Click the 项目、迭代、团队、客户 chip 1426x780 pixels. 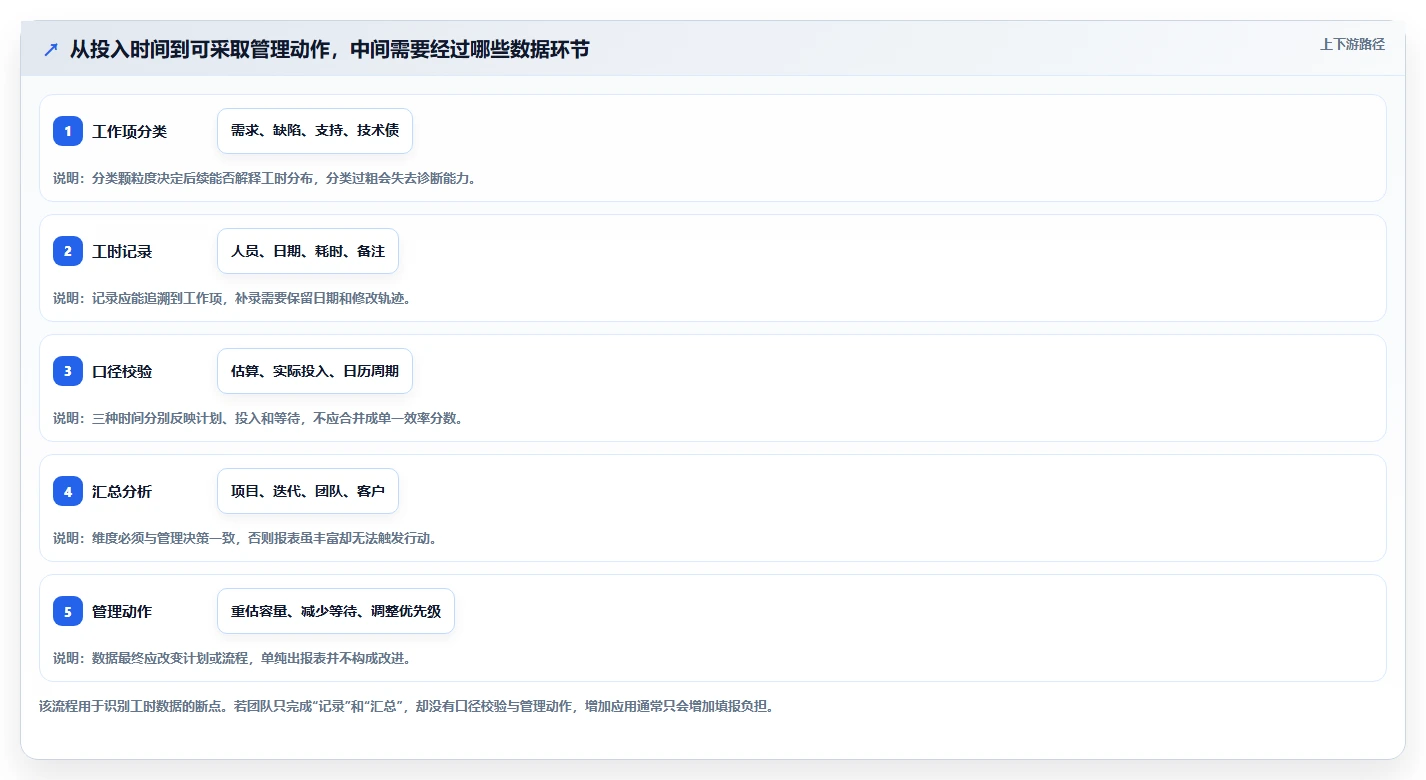[308, 491]
